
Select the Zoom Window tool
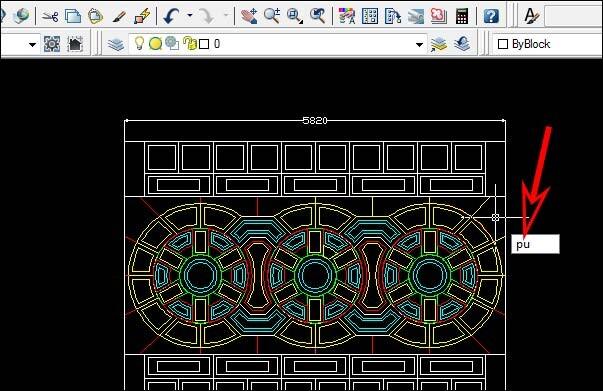coord(295,16)
